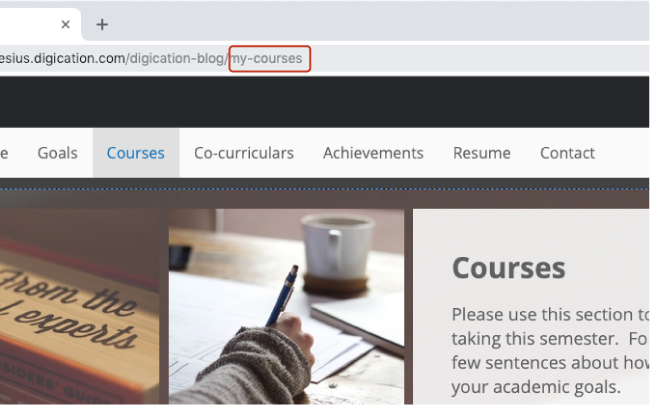
Task: Click the my-courses part of the URL
Action: click(267, 58)
